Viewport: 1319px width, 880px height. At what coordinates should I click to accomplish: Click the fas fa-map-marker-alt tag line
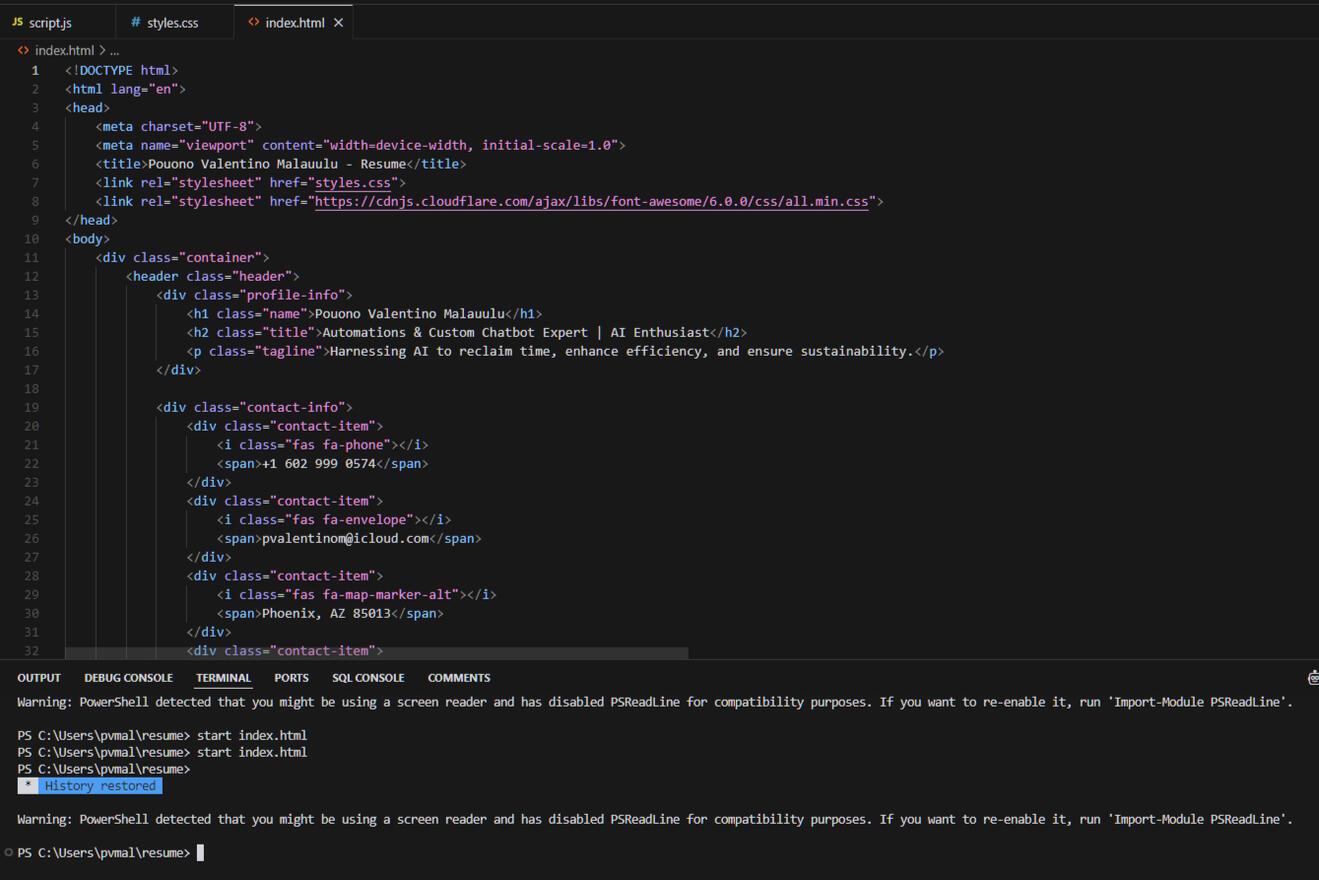click(357, 594)
